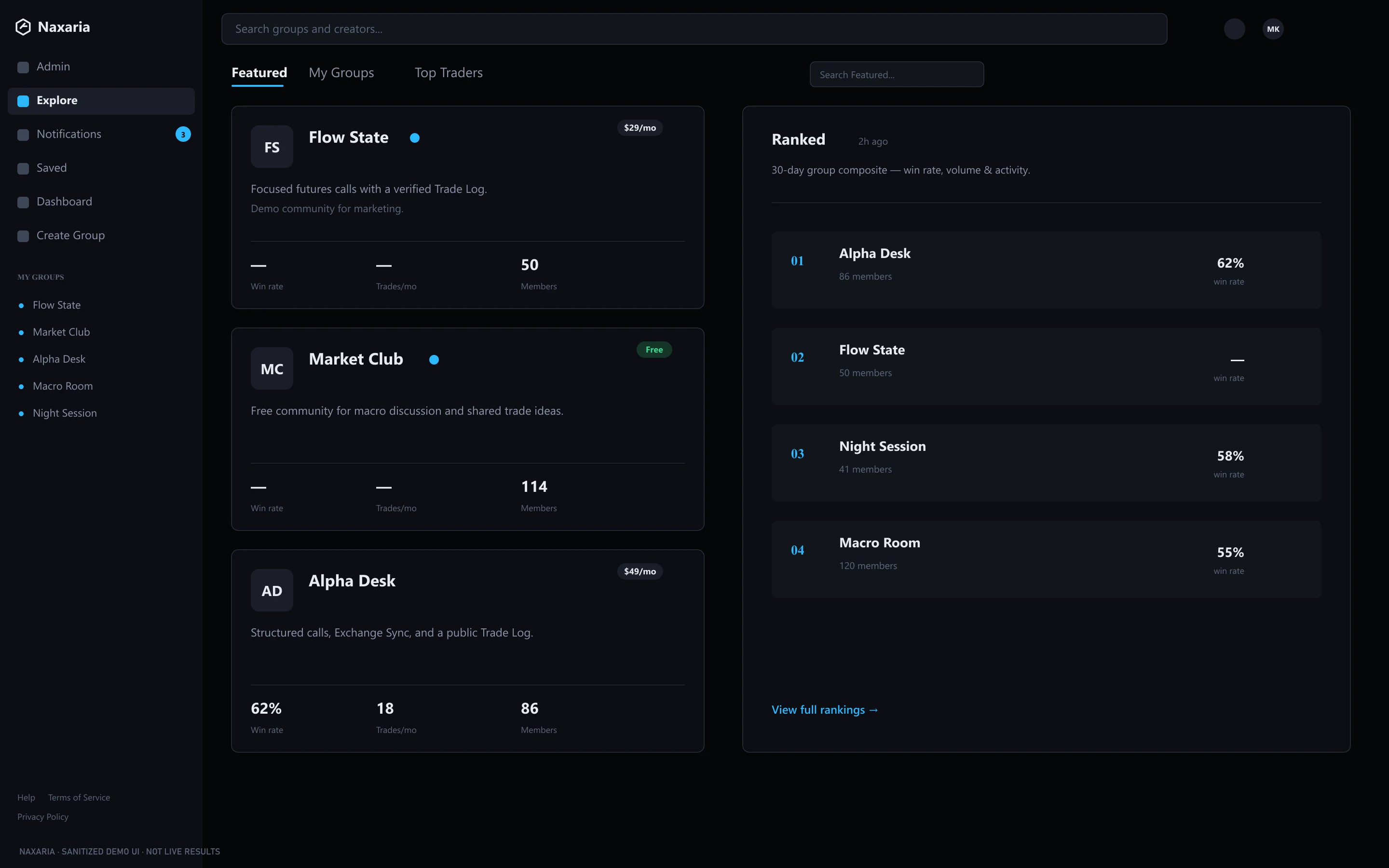Switch to the Featured tab

click(259, 73)
